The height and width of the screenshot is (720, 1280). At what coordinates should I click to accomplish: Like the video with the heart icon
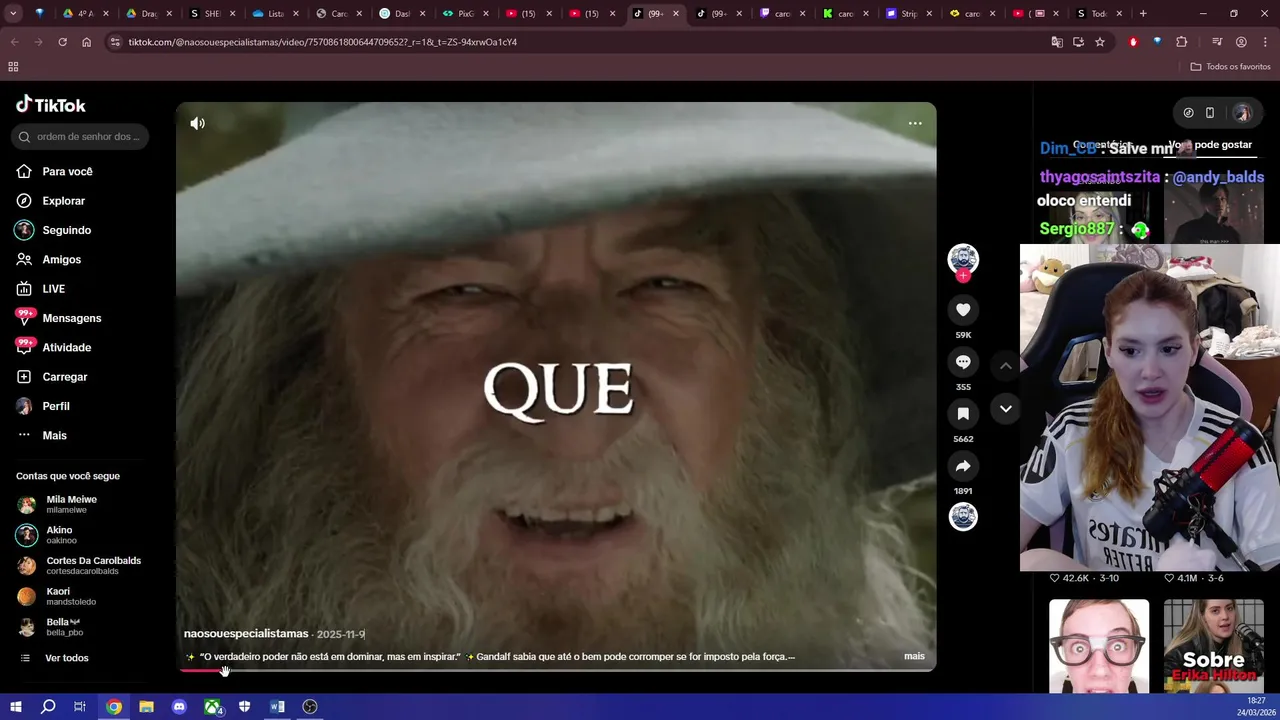coord(963,310)
